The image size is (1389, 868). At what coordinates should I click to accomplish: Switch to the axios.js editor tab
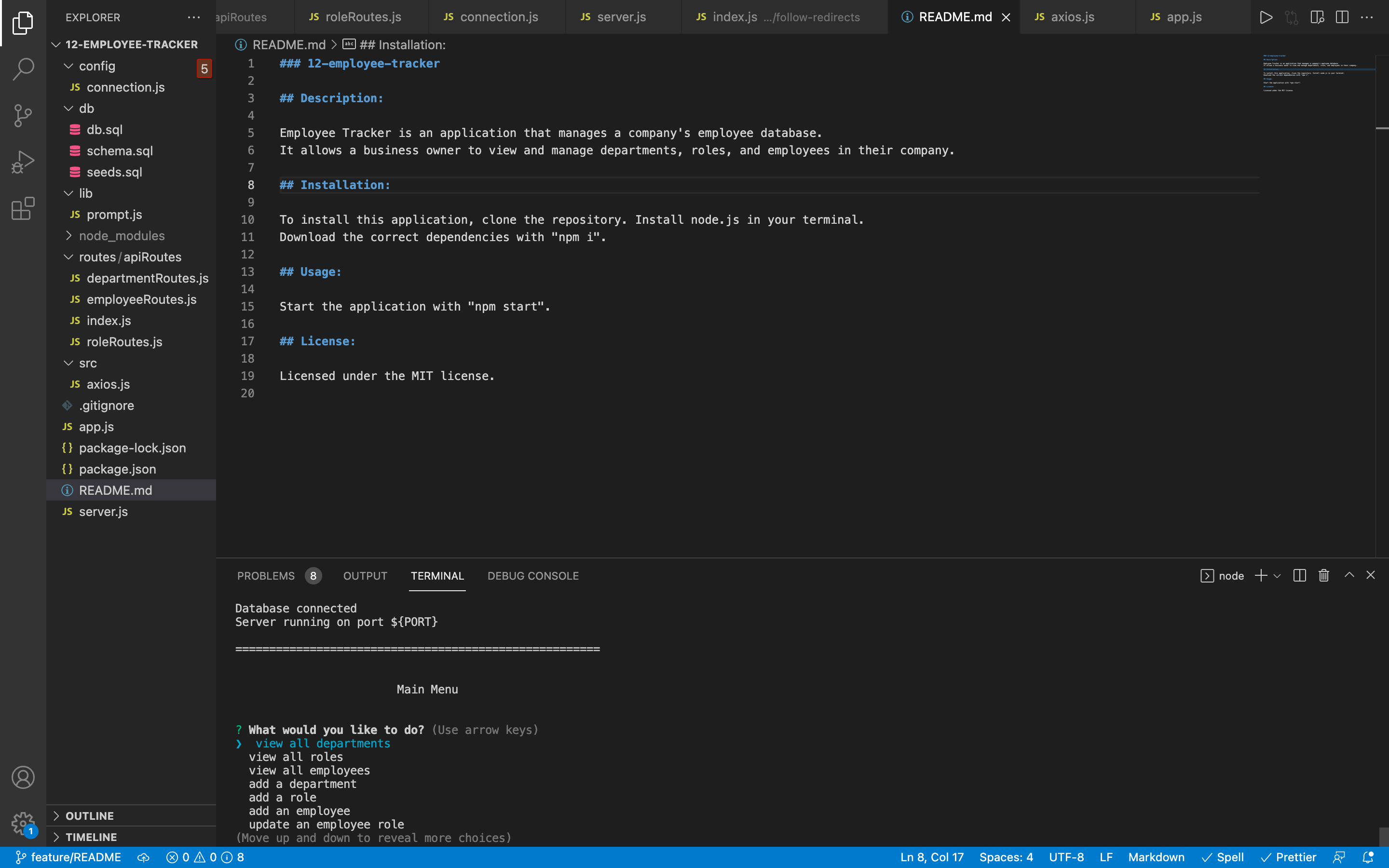click(1077, 17)
